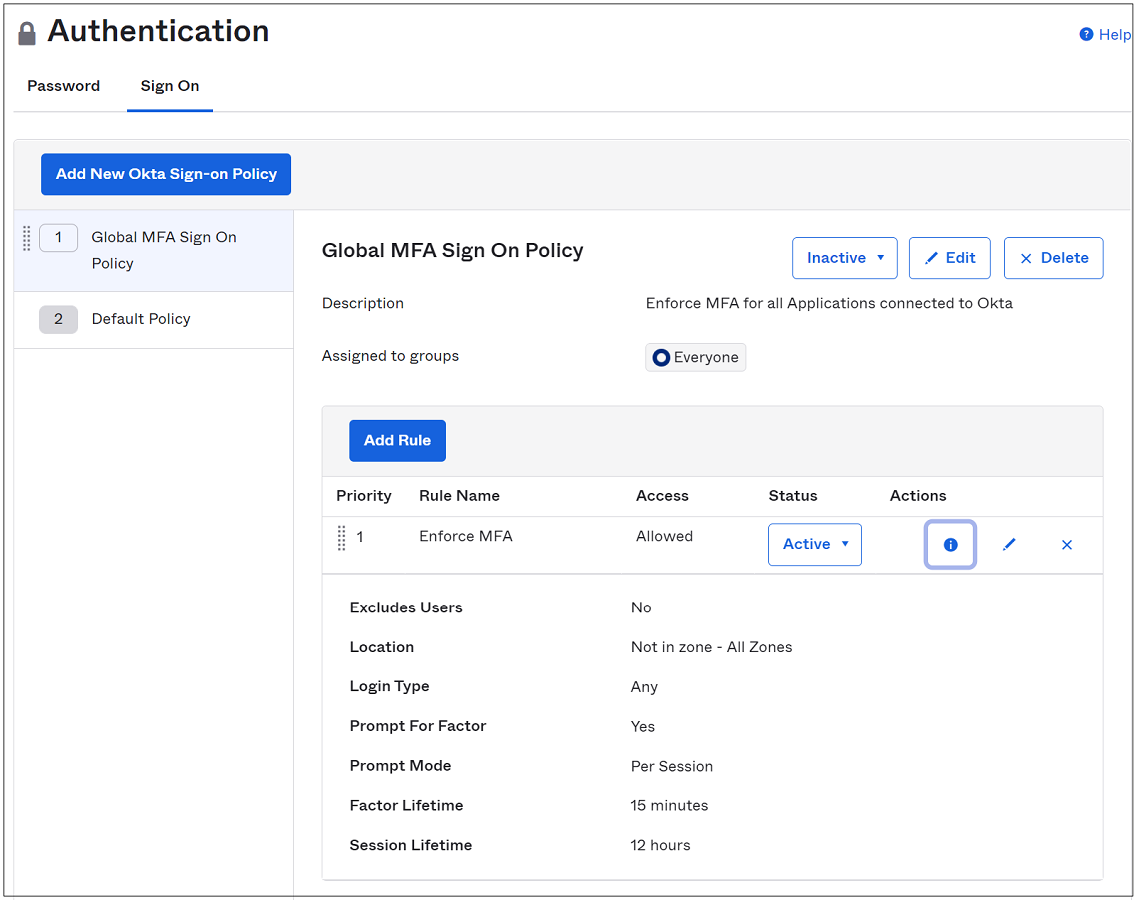Viewport: 1134px width, 900px height.
Task: Delete the Global MFA Sign On Policy
Action: [x=1053, y=258]
